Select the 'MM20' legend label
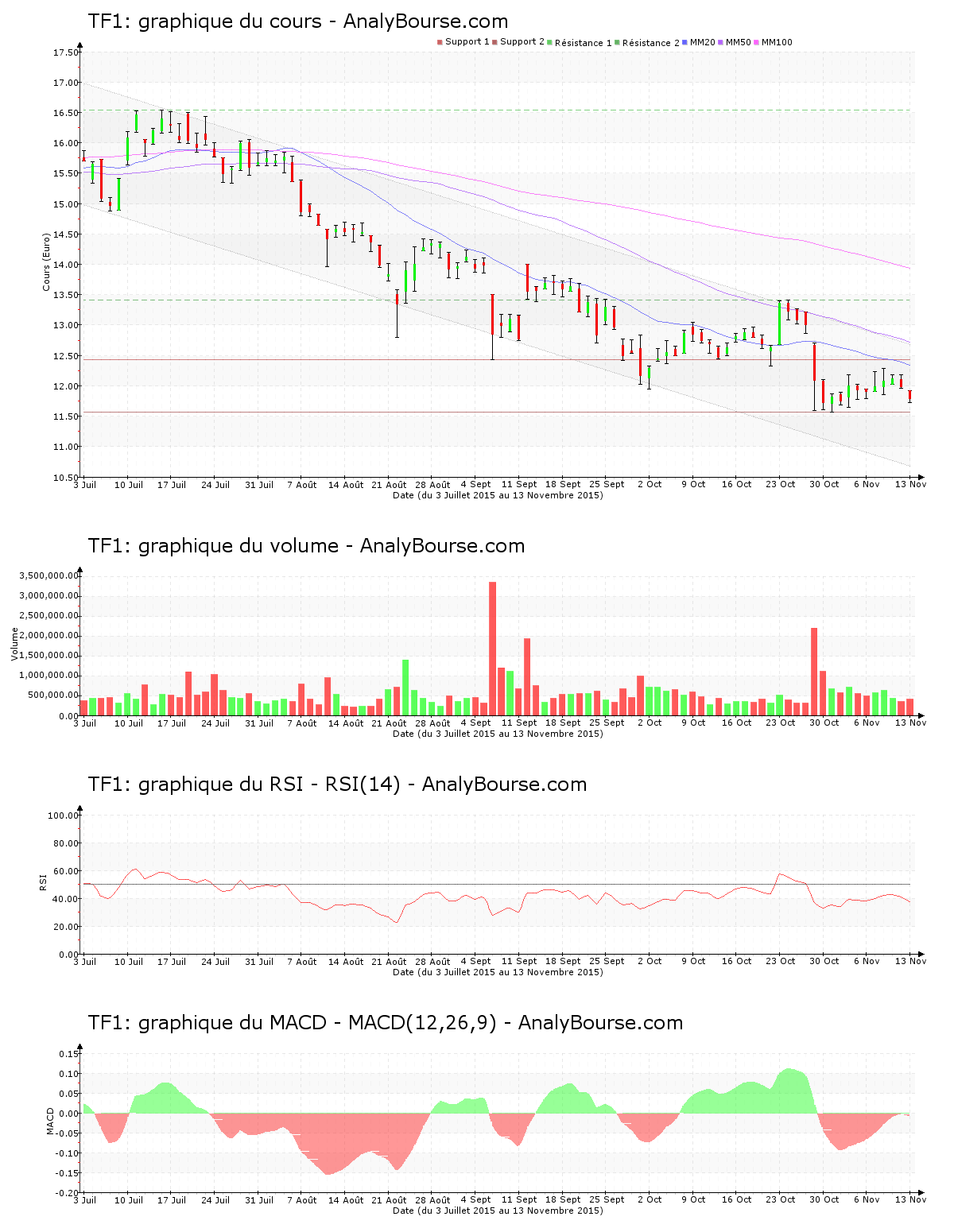Screen dimensions: 954x1232 click(703, 42)
